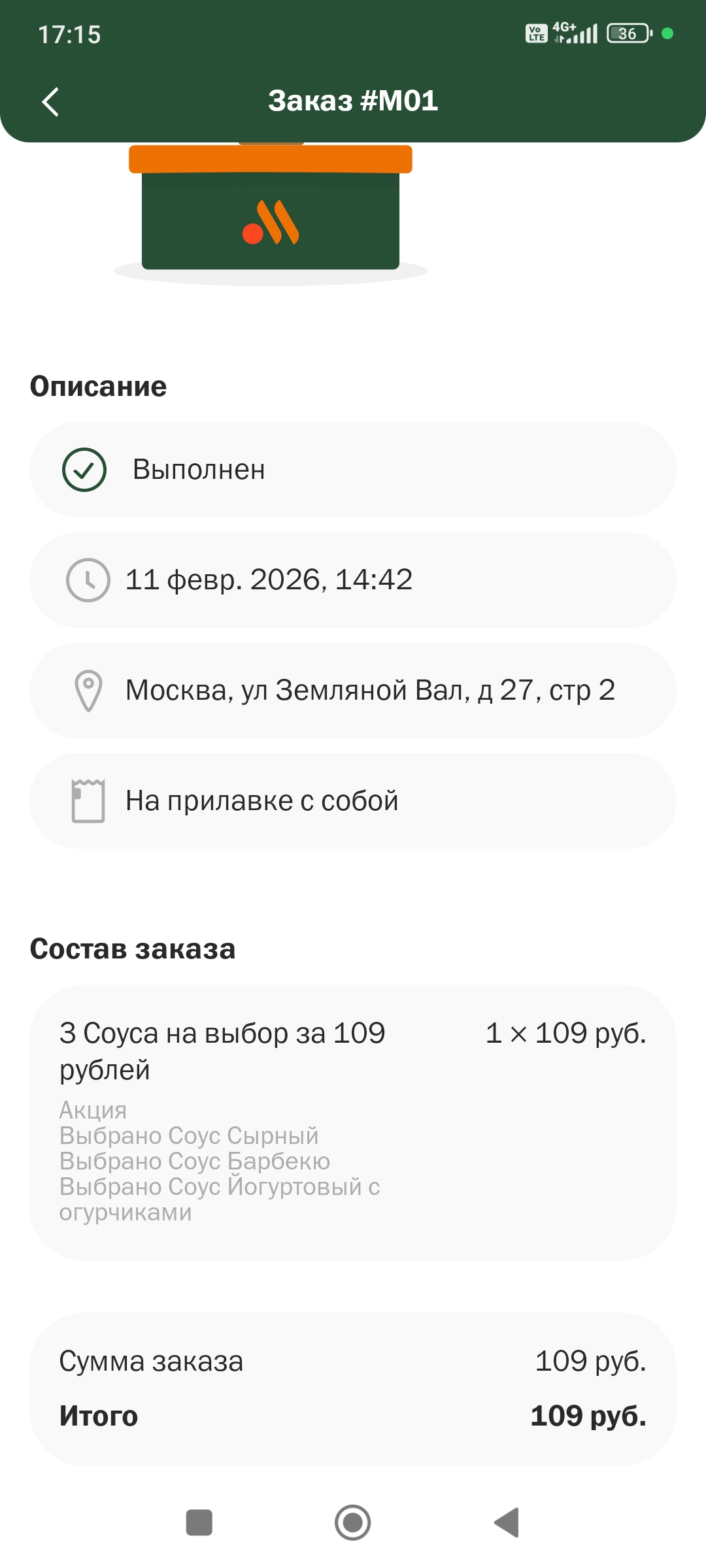
Task: Tap the order box illustration
Action: [271, 212]
